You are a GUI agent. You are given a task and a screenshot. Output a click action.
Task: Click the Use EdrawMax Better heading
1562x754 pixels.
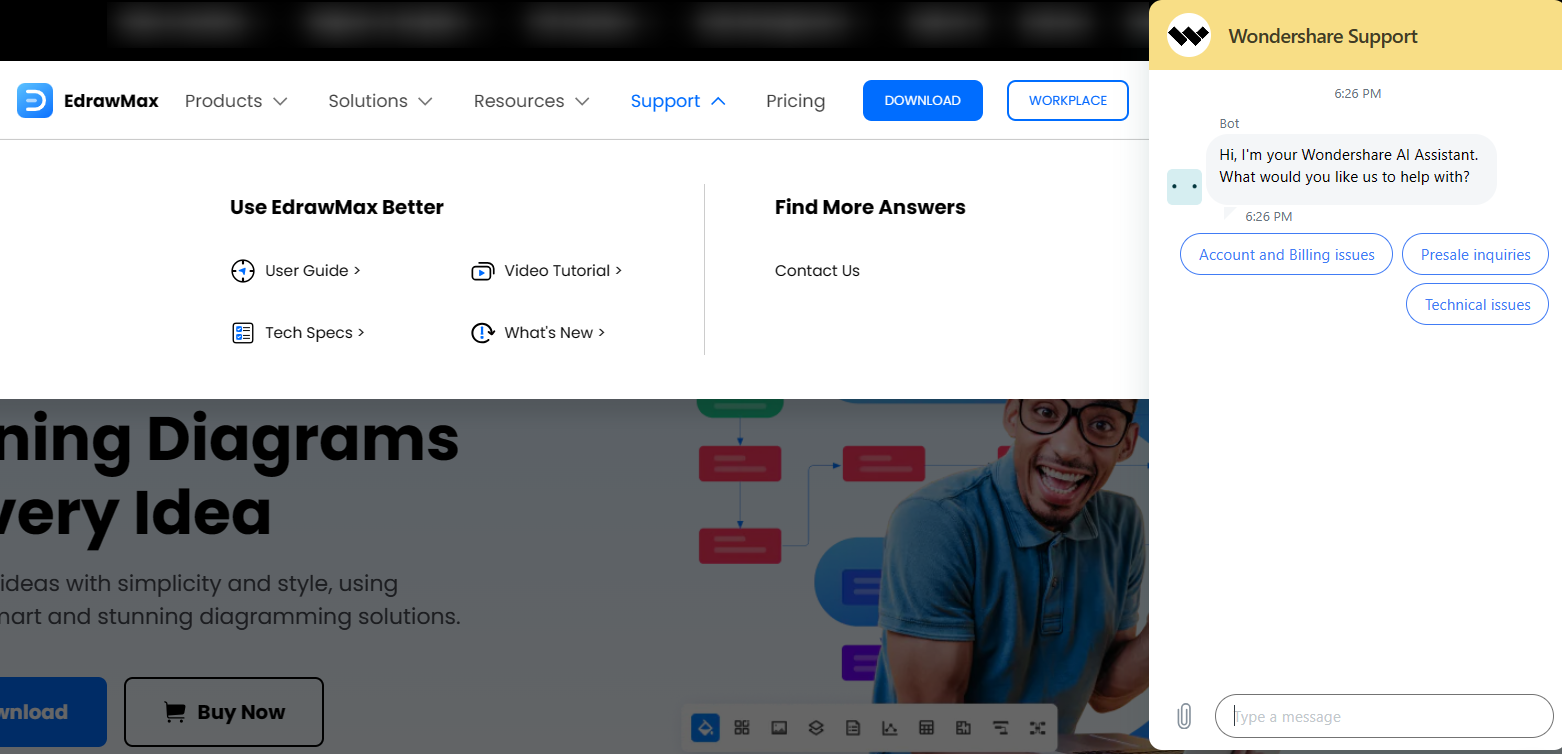pyautogui.click(x=337, y=207)
